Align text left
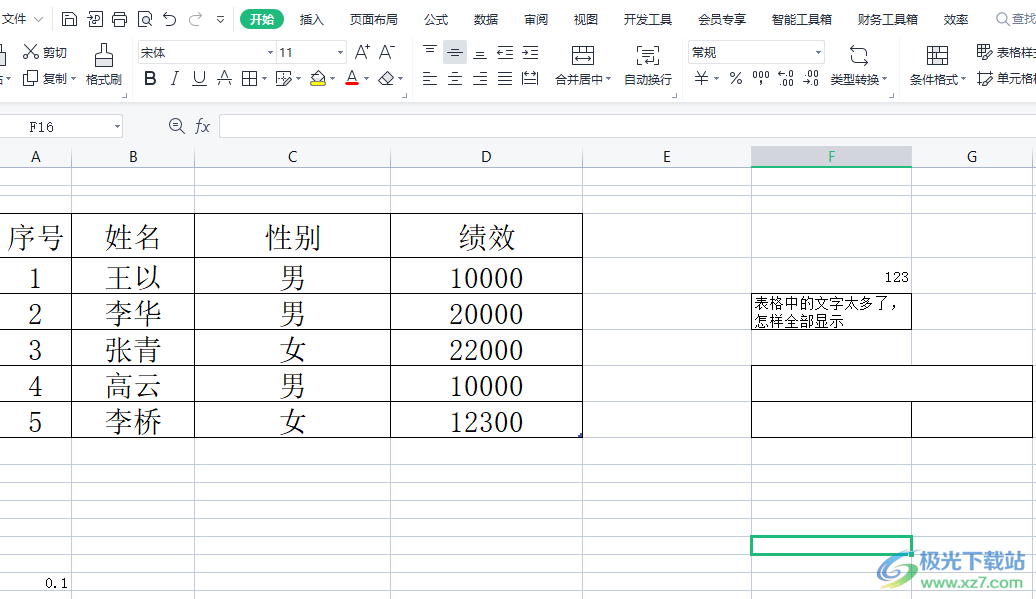Viewport: 1036px width, 599px height. (429, 79)
